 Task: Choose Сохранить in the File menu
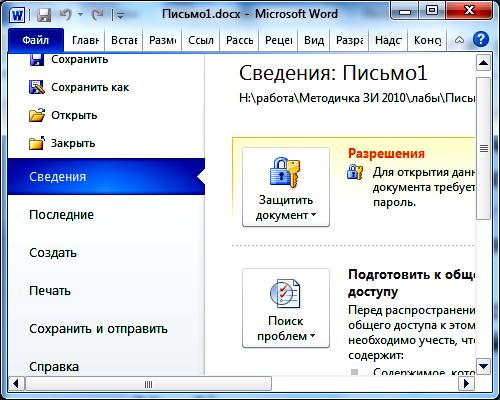79,59
